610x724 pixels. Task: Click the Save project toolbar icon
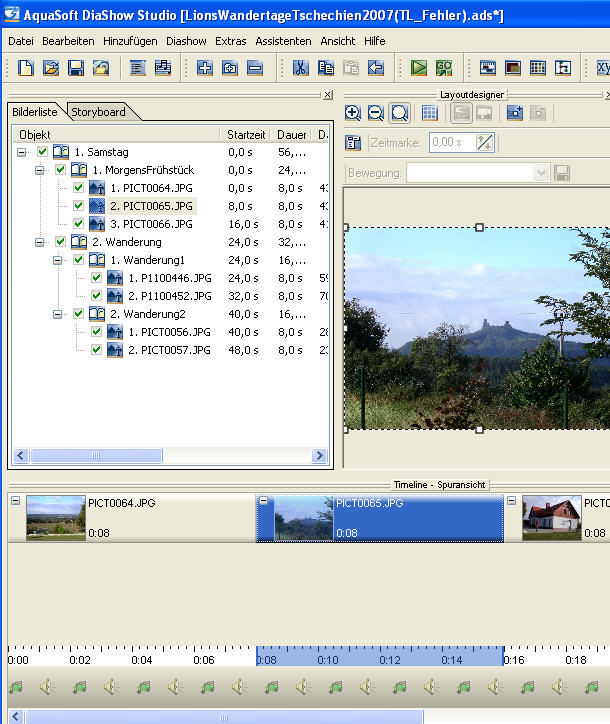[x=76, y=68]
